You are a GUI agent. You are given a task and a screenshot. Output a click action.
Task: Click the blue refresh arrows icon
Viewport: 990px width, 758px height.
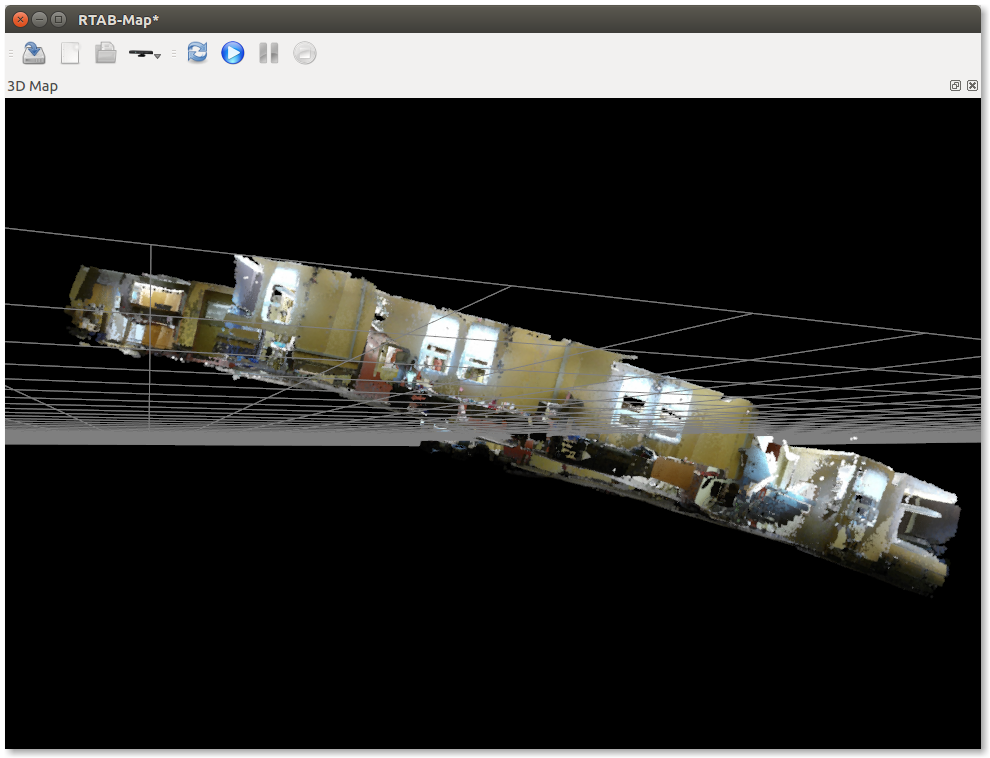pos(198,53)
